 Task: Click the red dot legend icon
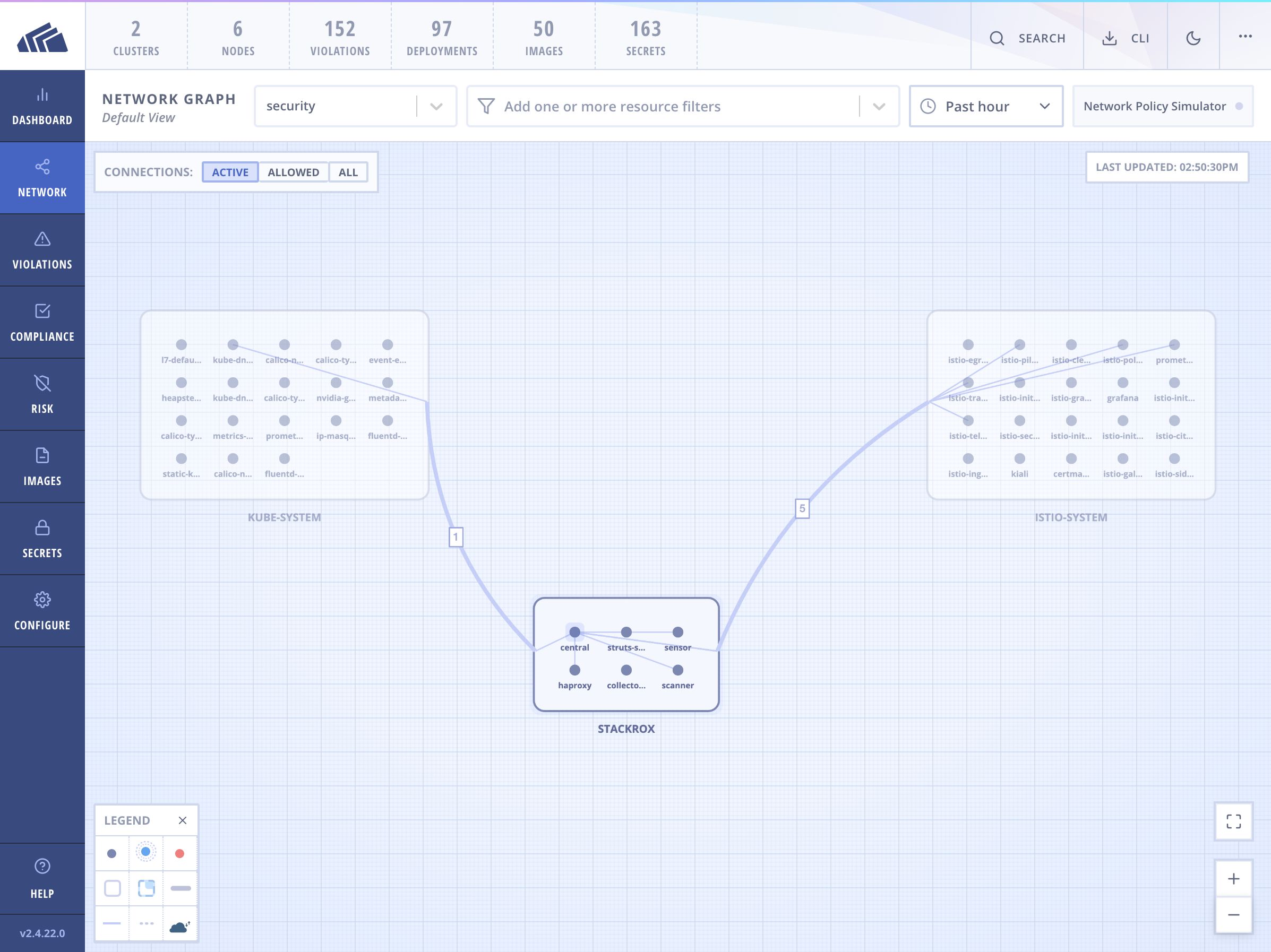[x=180, y=853]
